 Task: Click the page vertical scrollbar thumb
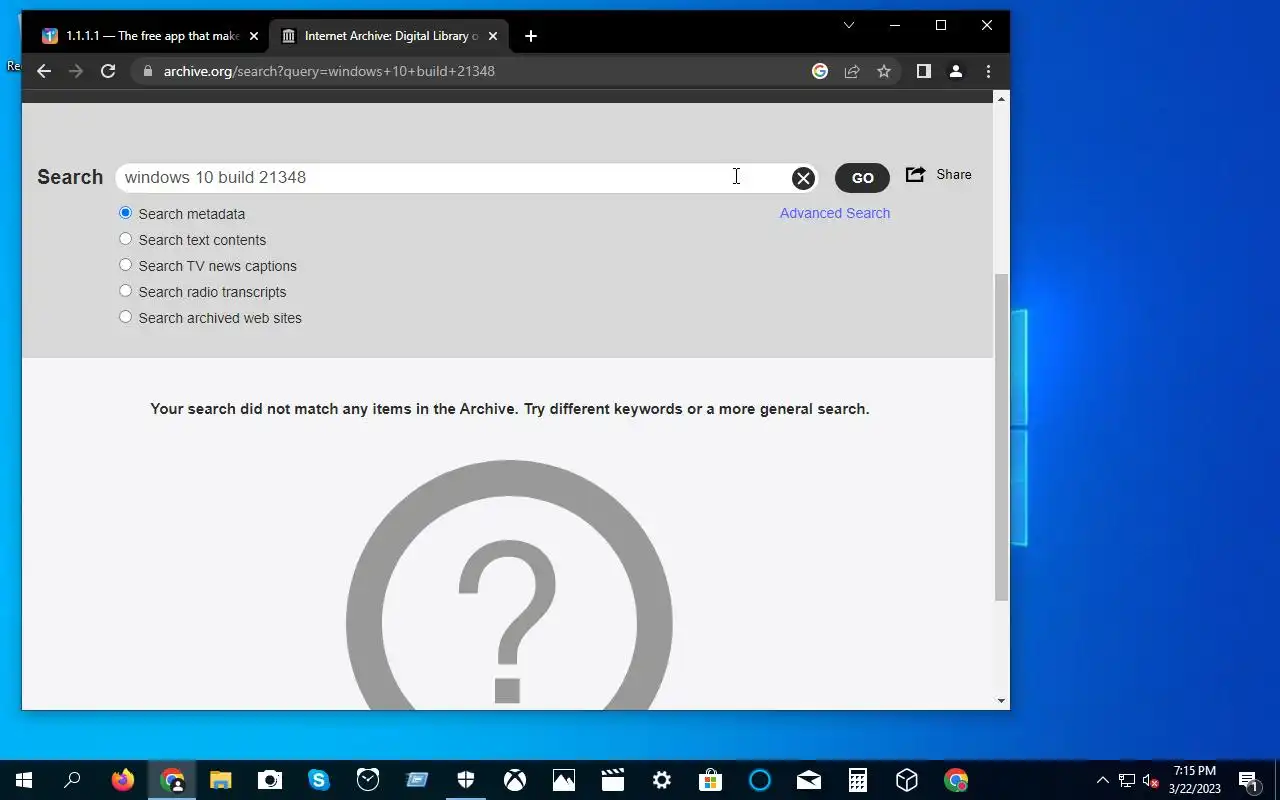click(1002, 437)
